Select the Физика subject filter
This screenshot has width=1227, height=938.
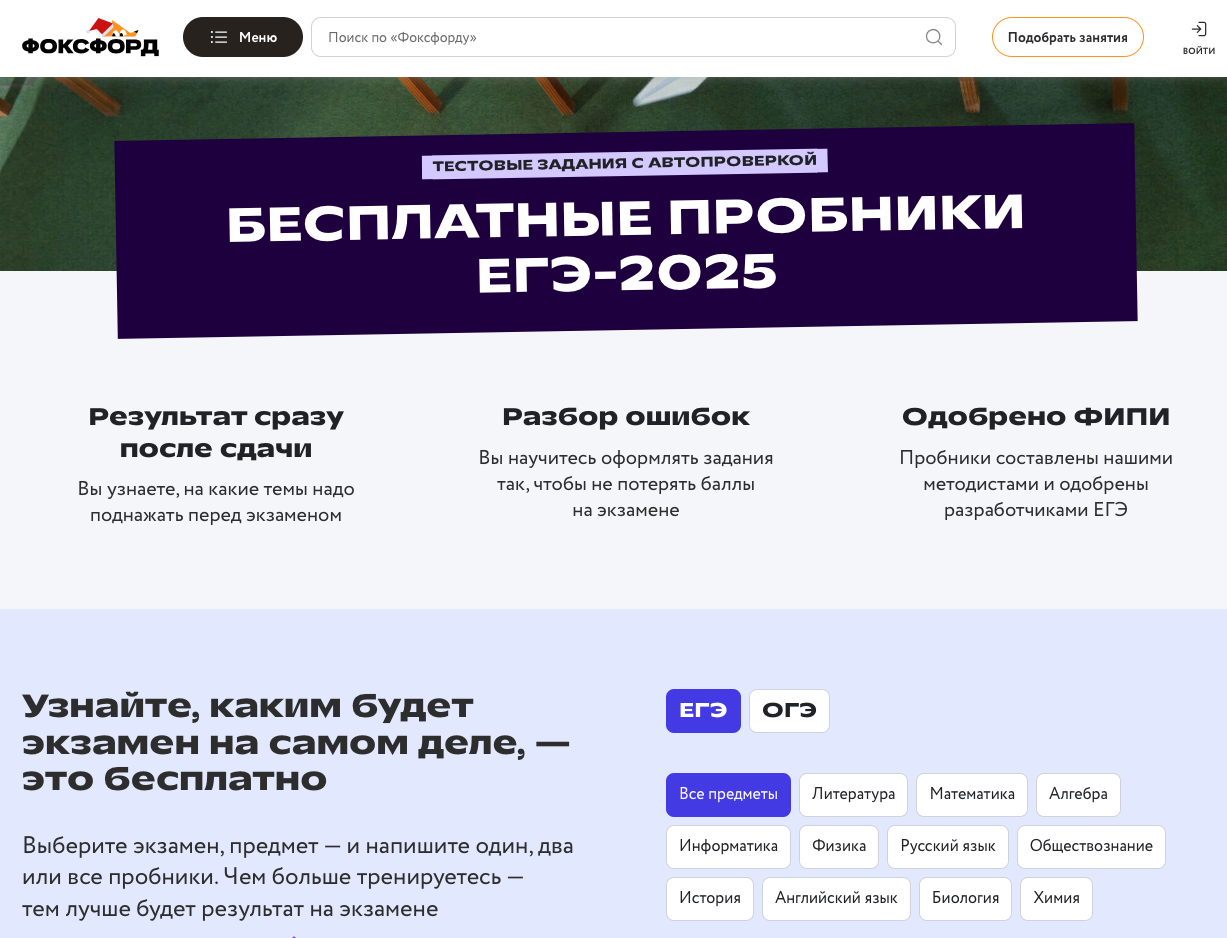click(839, 847)
